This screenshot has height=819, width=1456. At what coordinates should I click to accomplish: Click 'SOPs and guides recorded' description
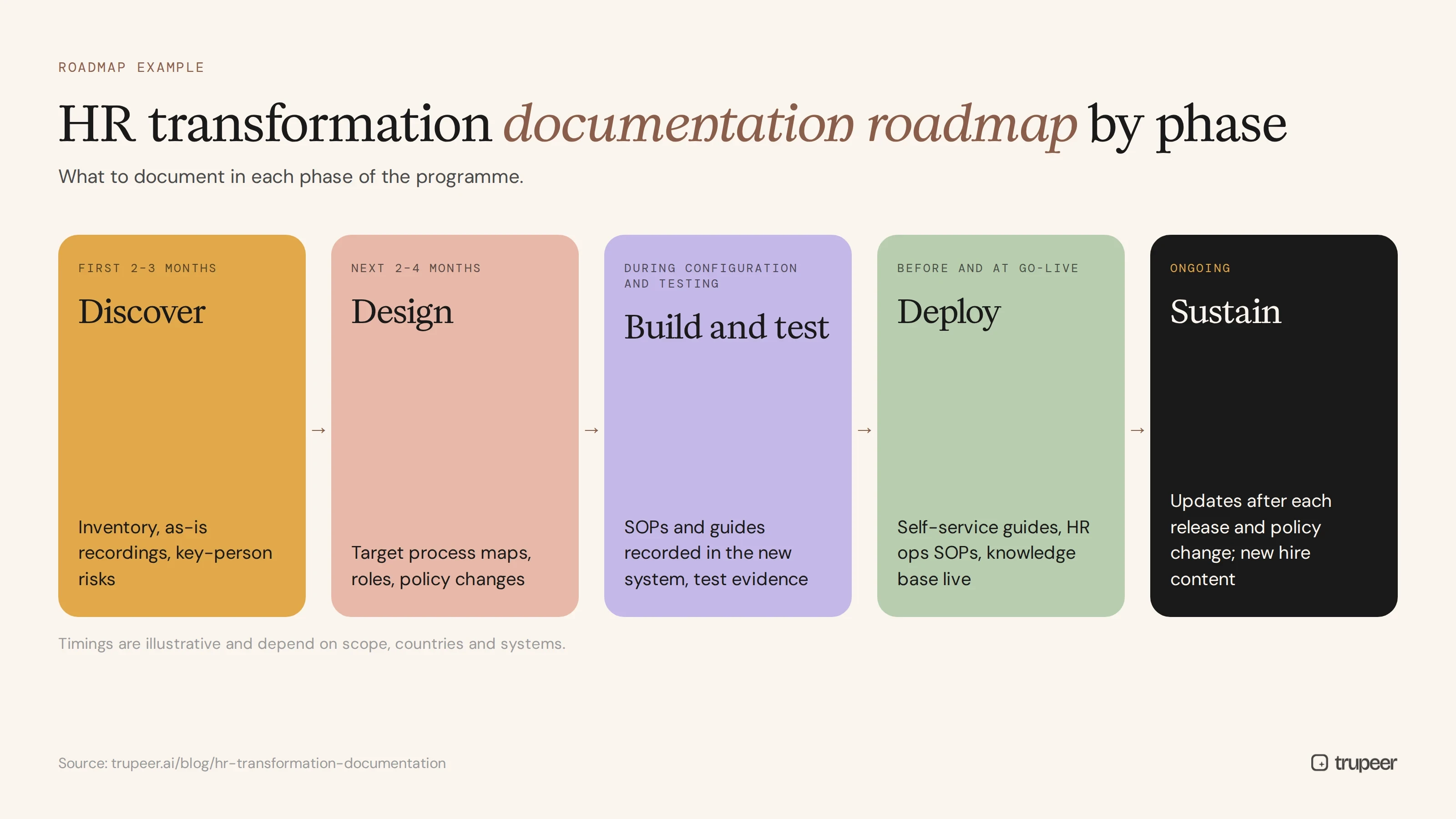(716, 553)
